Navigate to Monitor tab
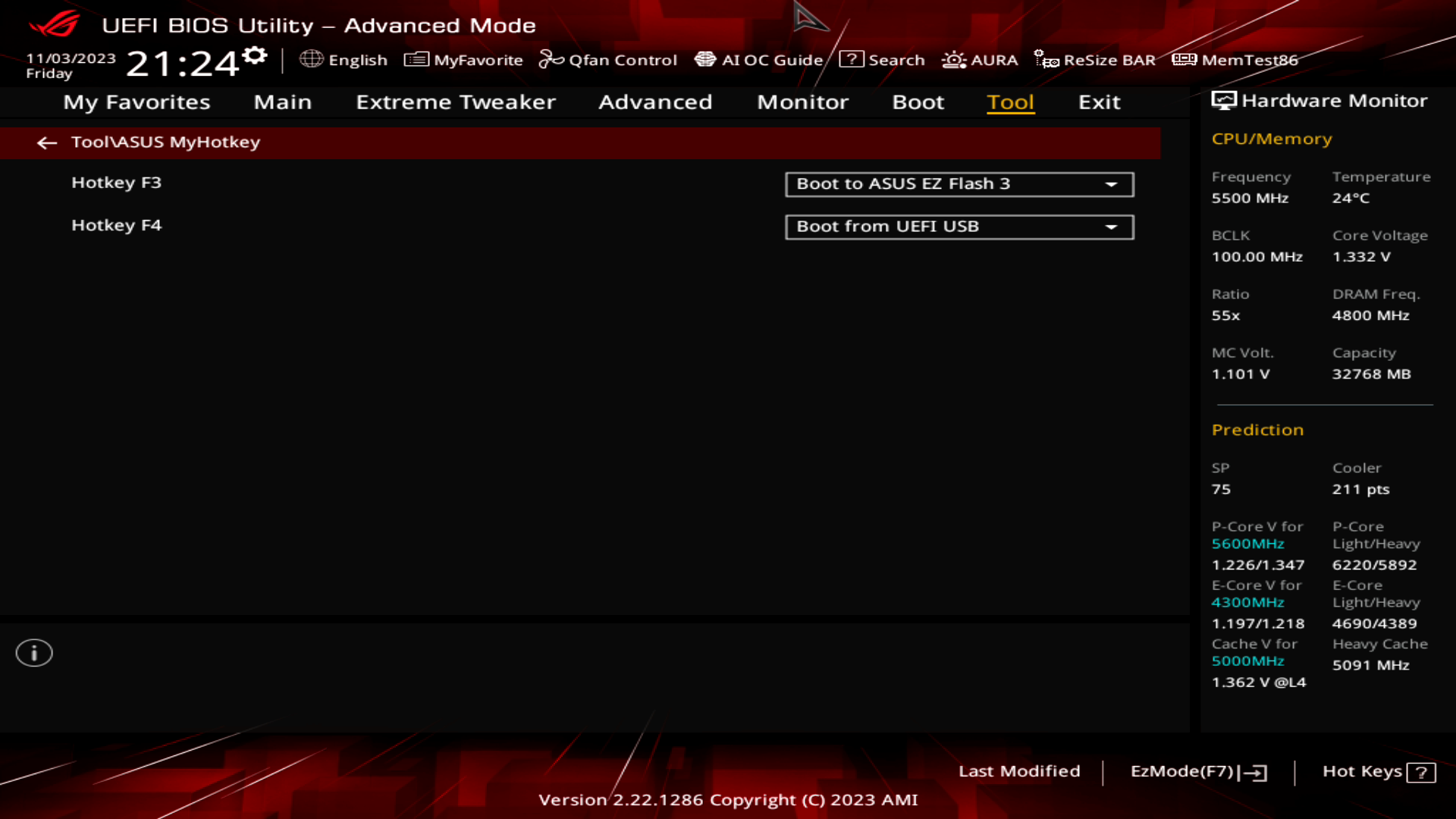Screen dimensions: 1456x819 point(802,101)
